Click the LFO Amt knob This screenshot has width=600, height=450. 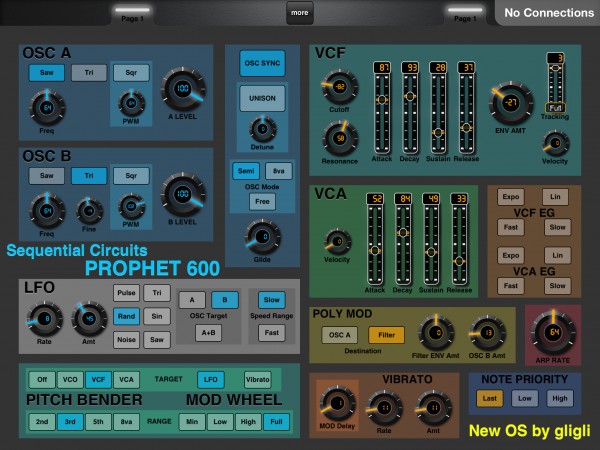89,319
